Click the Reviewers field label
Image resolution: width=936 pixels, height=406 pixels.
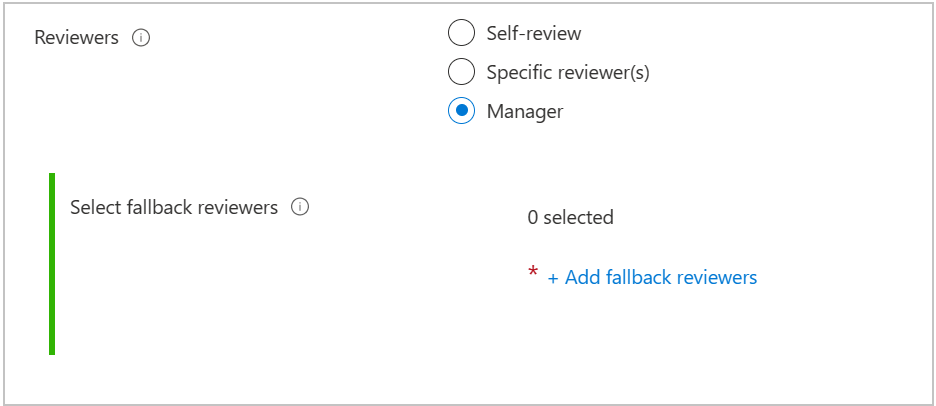coord(76,38)
